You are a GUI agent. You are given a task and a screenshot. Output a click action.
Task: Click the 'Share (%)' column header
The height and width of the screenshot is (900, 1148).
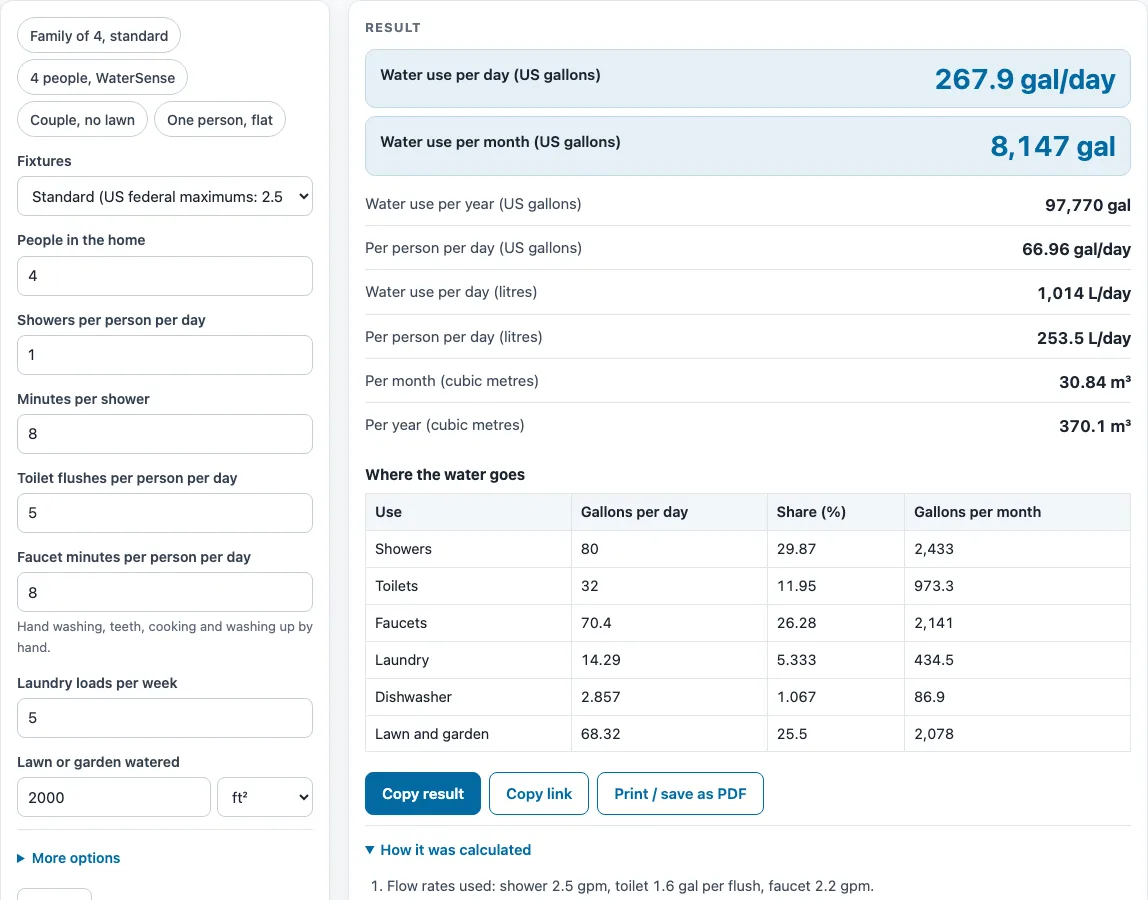click(x=811, y=512)
